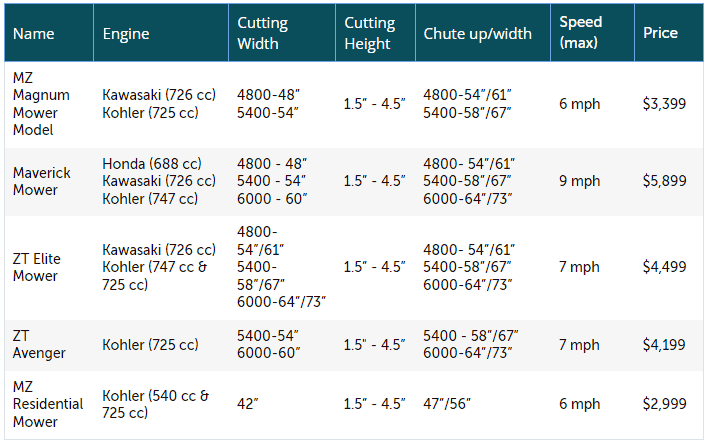The image size is (707, 442).
Task: Click the $2,999 price value
Action: click(x=665, y=403)
